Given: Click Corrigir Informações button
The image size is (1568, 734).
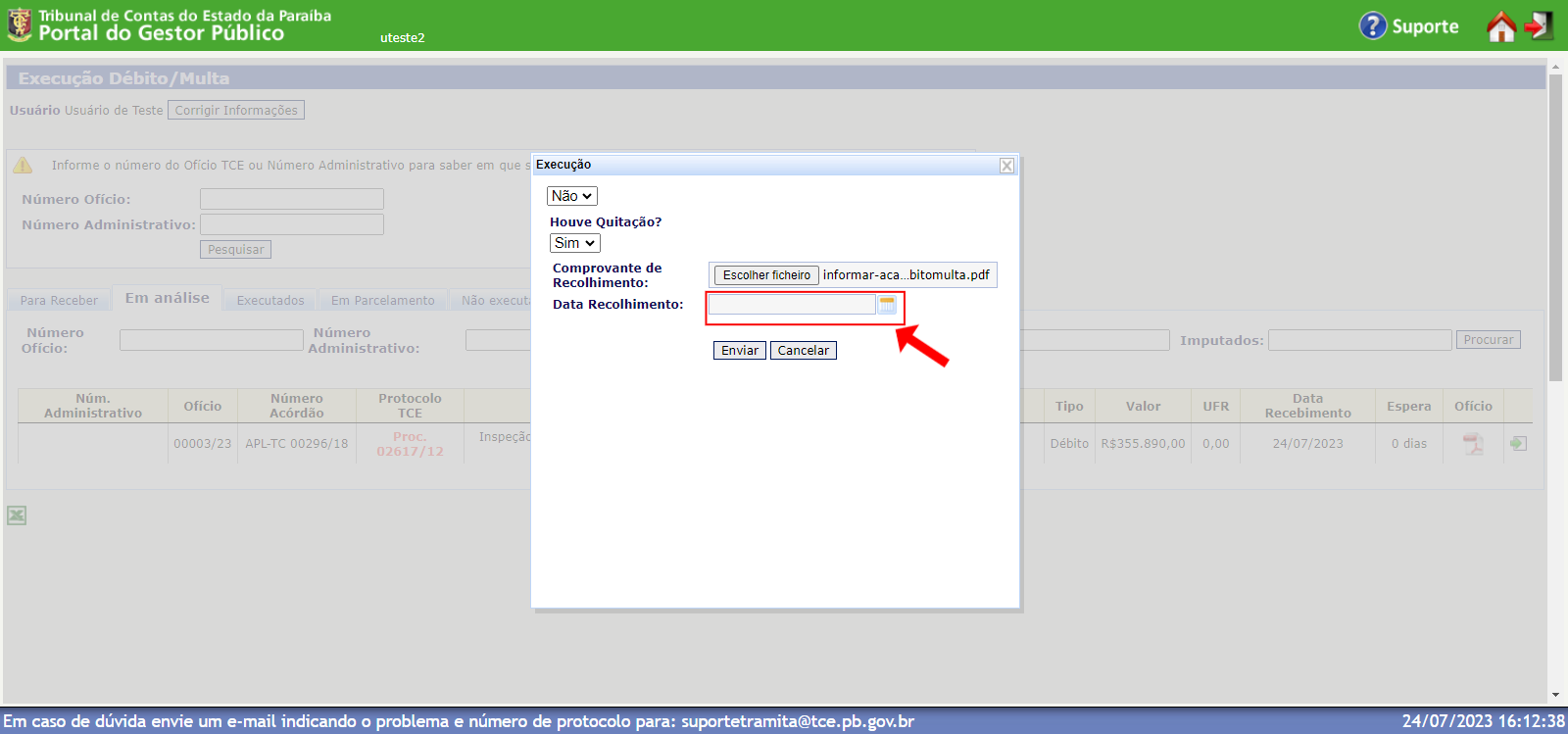Looking at the screenshot, I should pos(236,110).
